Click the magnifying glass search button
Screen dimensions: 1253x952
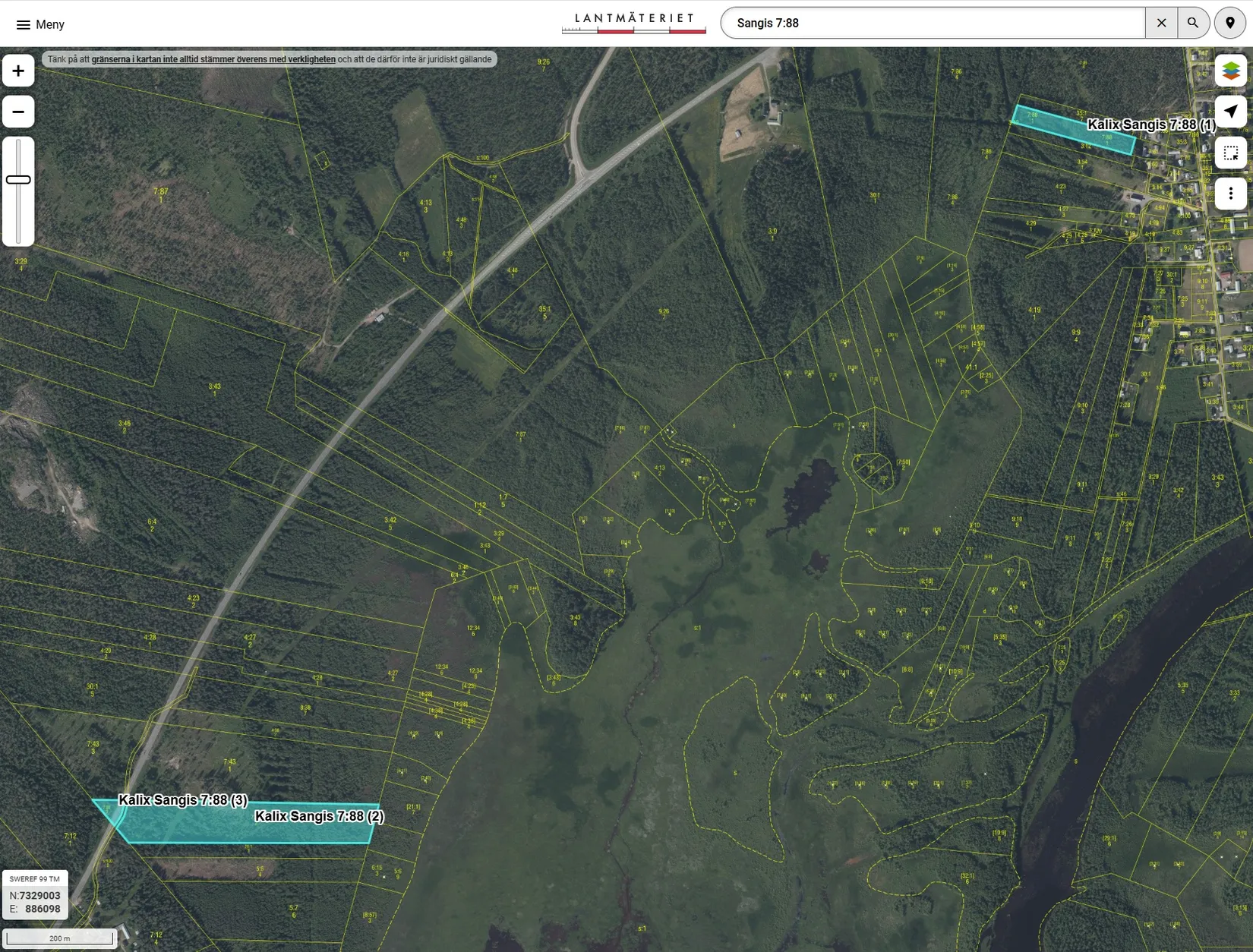[1193, 23]
